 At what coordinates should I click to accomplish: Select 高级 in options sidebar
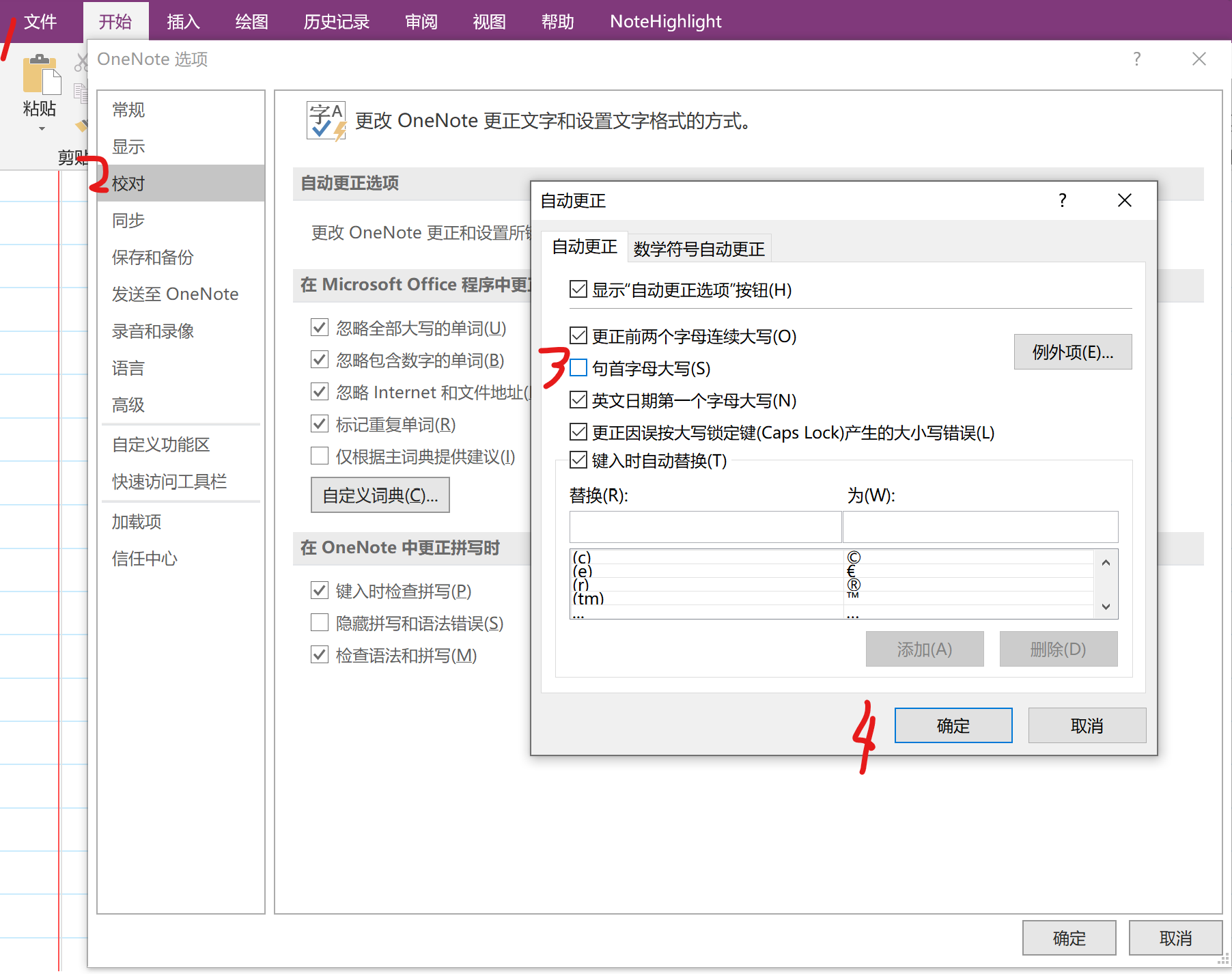tap(181, 404)
